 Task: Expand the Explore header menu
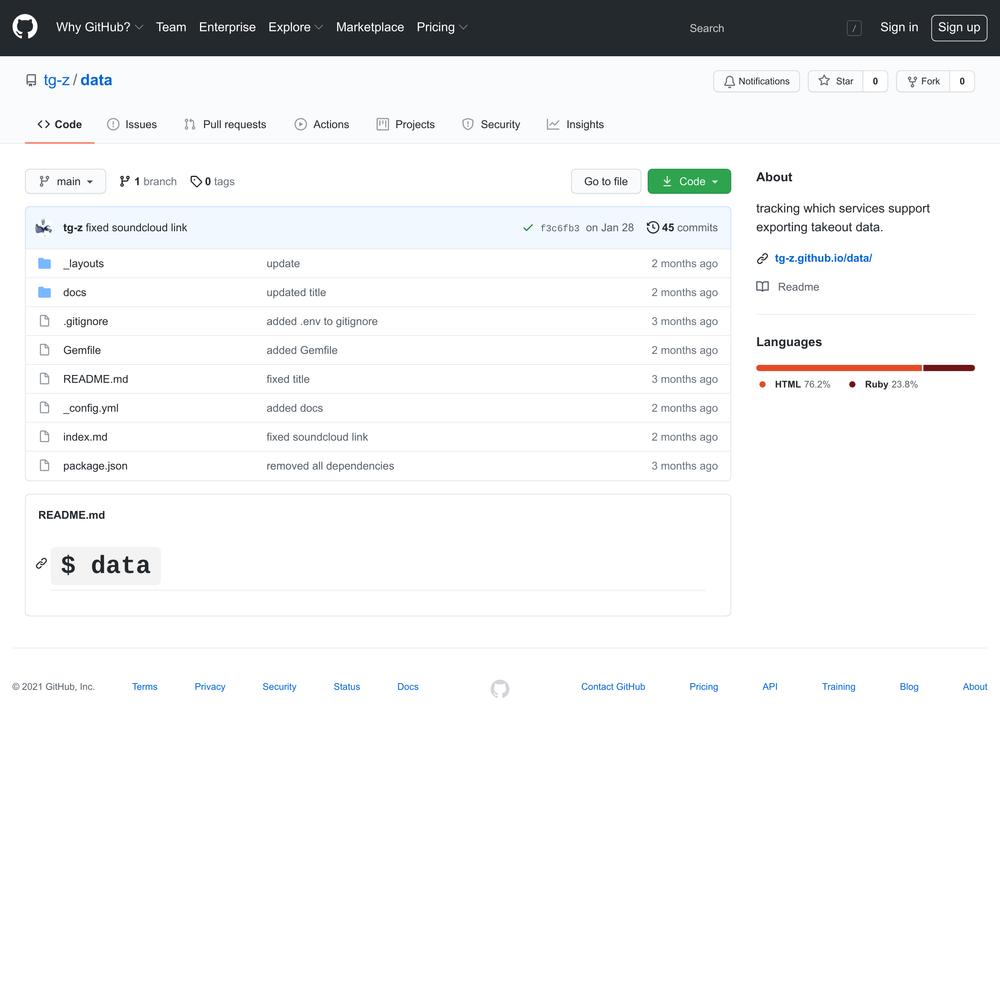click(295, 27)
